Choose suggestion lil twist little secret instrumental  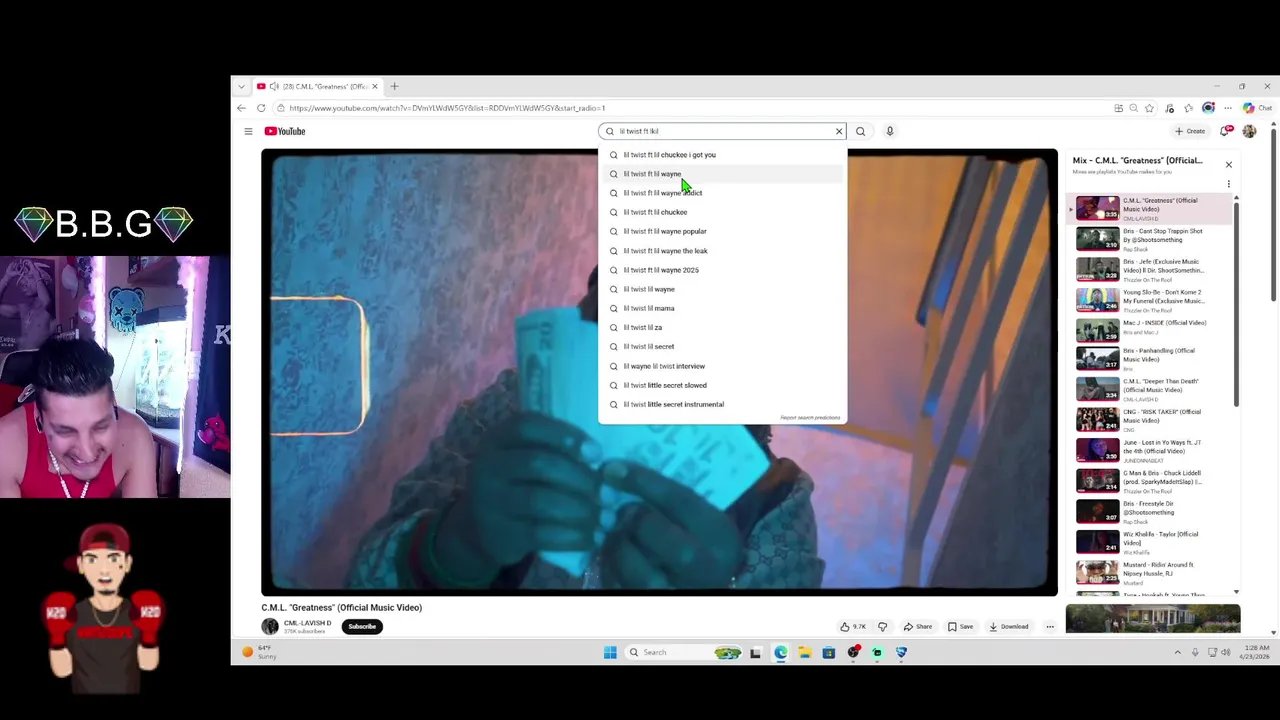point(722,404)
